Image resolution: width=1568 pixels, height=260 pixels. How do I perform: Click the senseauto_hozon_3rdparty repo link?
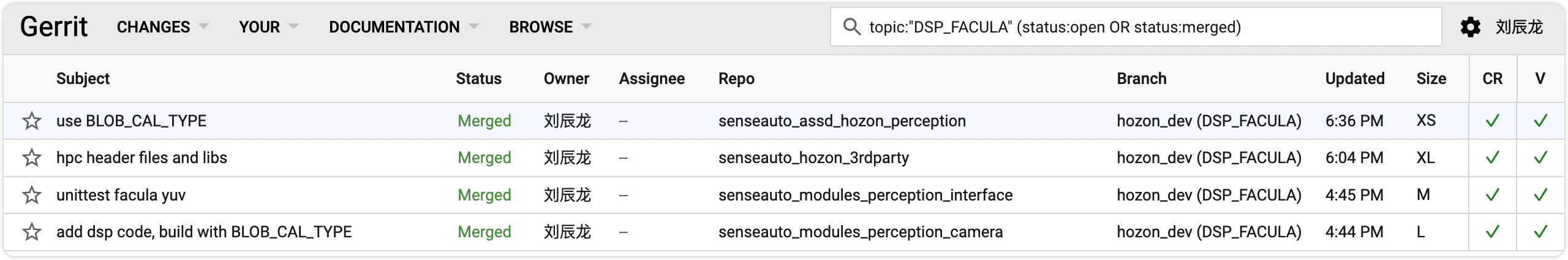click(x=813, y=158)
